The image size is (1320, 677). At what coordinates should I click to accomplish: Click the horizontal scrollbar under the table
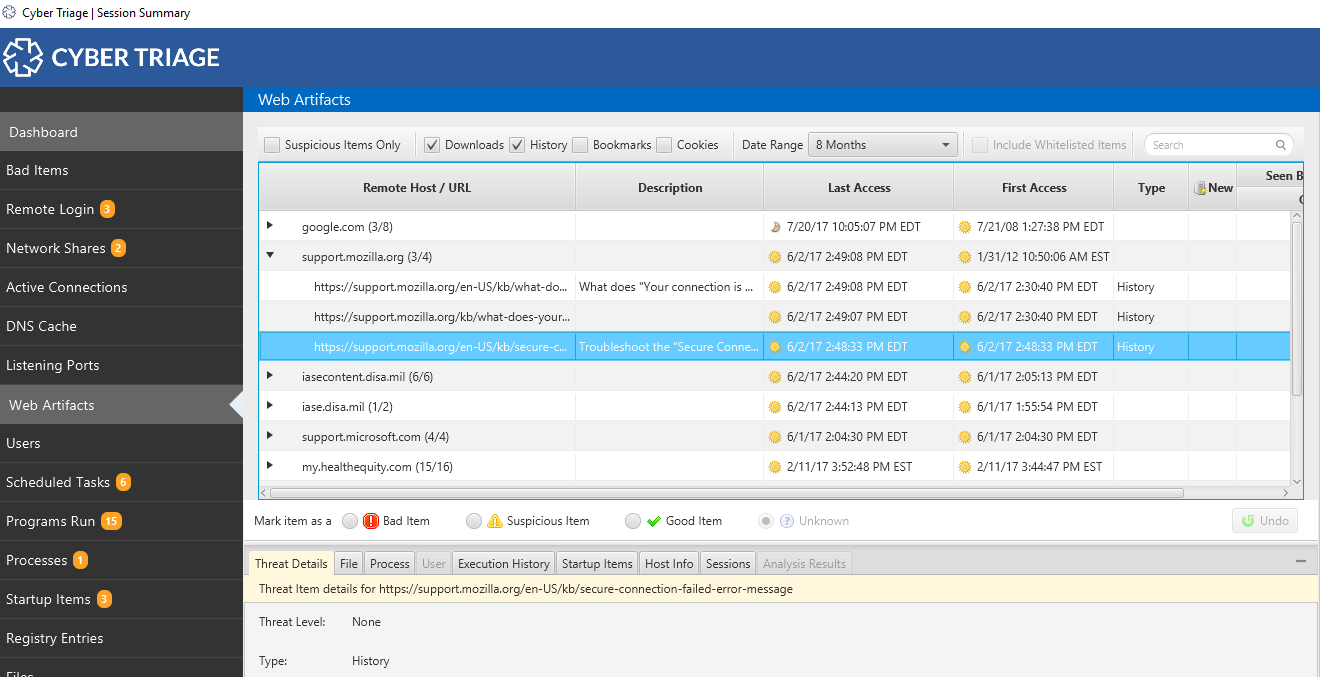[x=726, y=493]
